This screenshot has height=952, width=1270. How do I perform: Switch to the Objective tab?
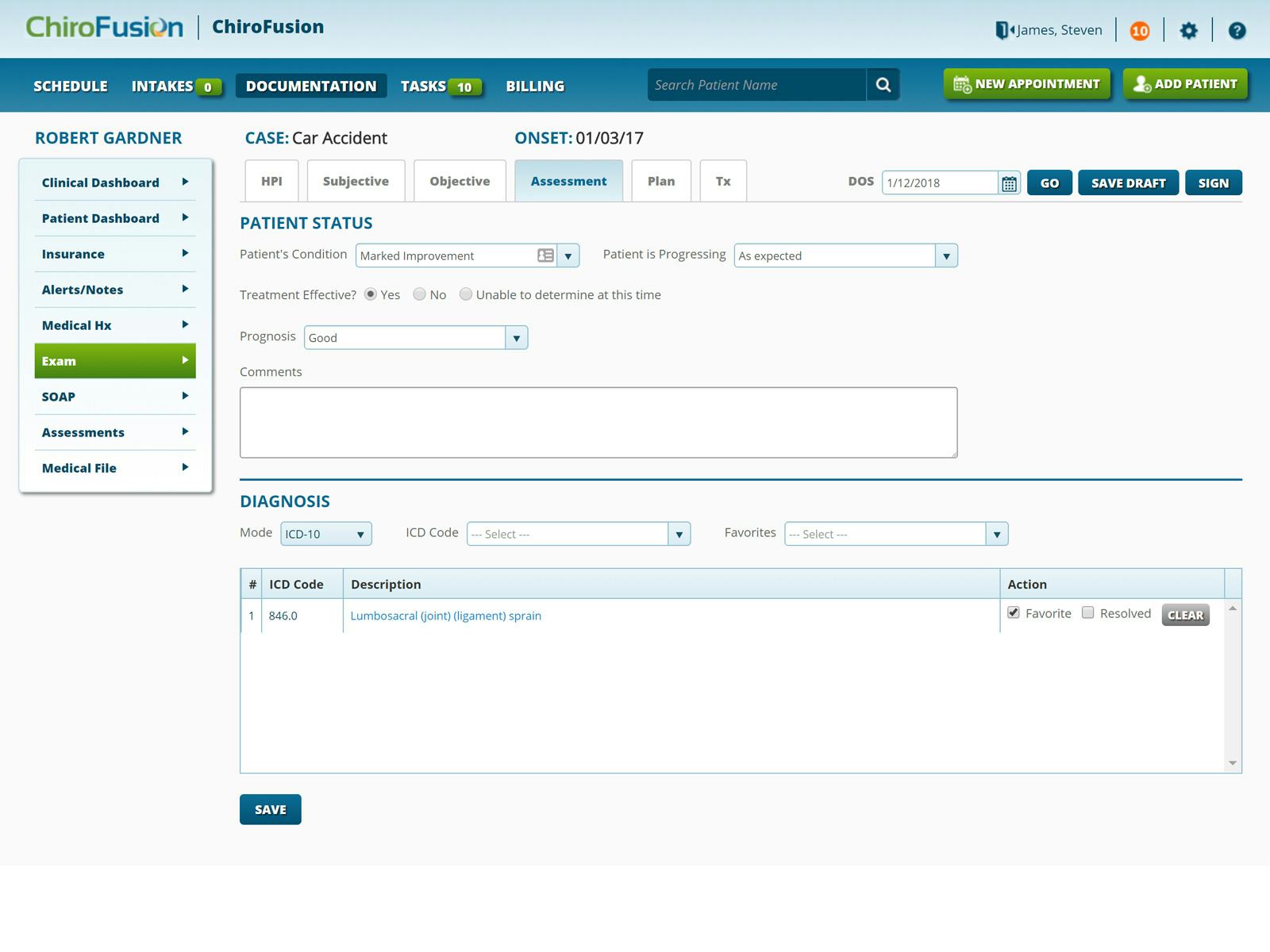459,181
